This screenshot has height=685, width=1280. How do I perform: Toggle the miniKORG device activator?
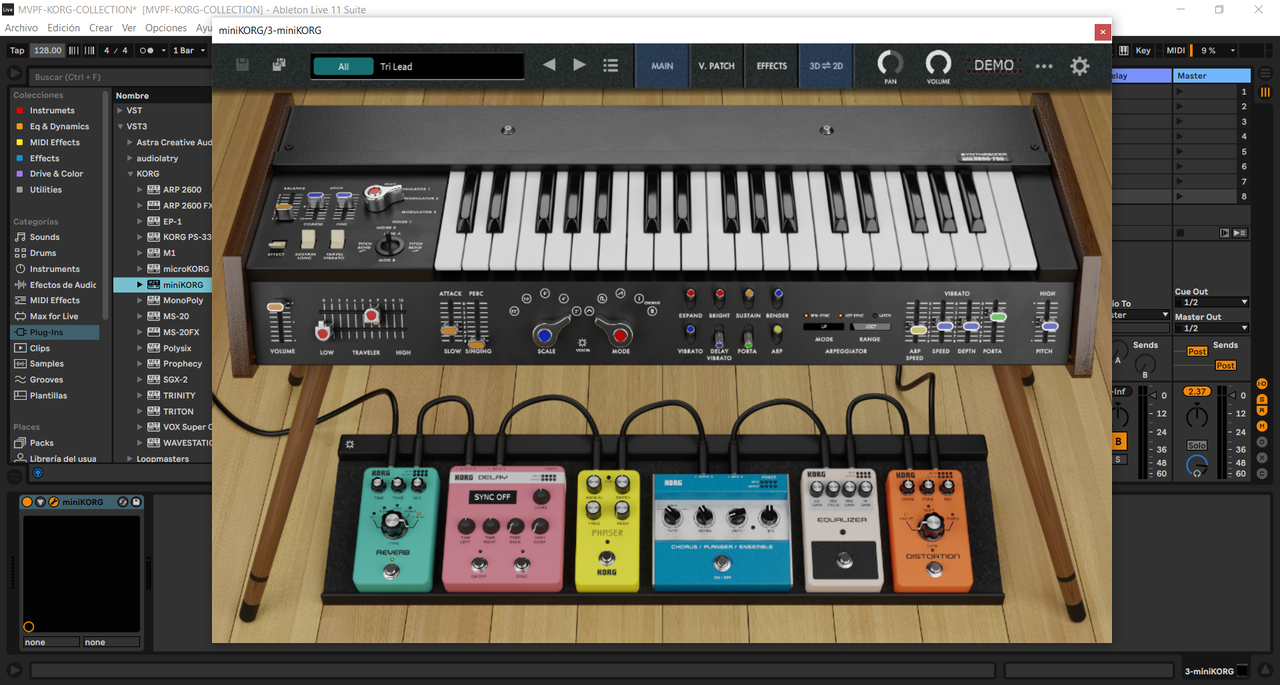click(x=28, y=502)
